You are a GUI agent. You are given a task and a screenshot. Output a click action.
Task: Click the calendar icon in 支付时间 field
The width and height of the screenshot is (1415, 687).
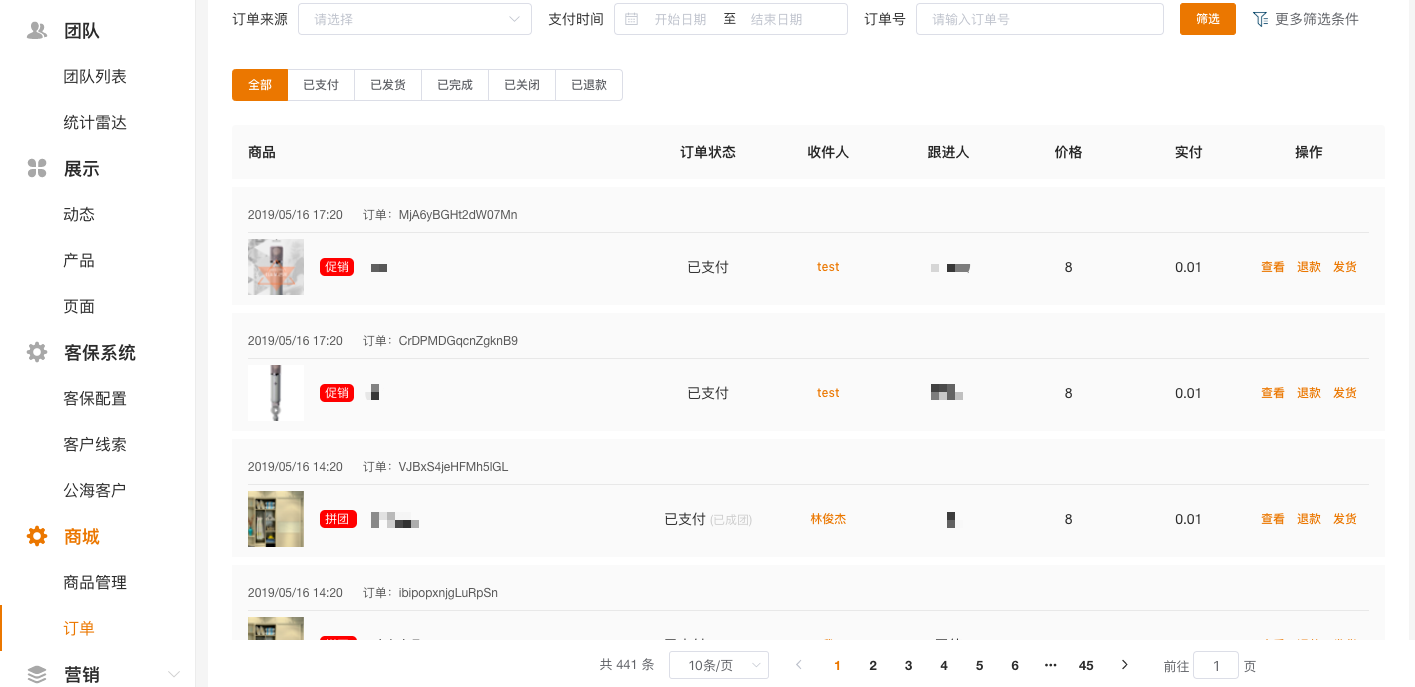(x=632, y=19)
